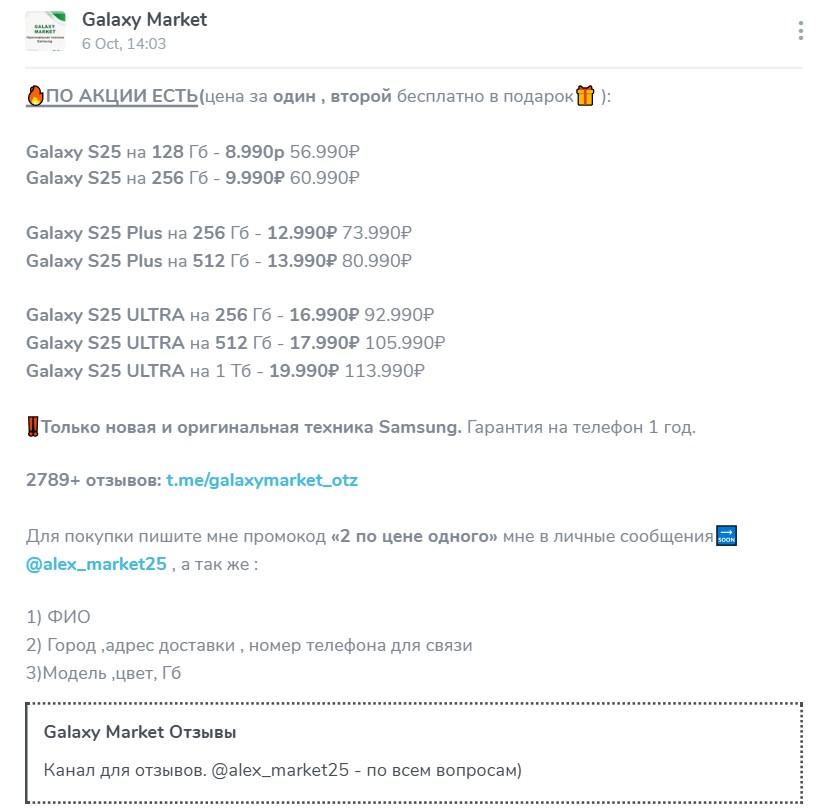Open the Galaxy Market Отзывы preview title
This screenshot has height=810, width=818.
[x=140, y=732]
